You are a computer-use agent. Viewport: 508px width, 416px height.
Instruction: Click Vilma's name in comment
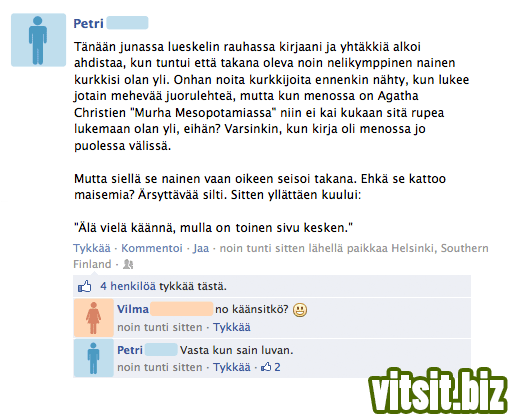click(x=133, y=309)
